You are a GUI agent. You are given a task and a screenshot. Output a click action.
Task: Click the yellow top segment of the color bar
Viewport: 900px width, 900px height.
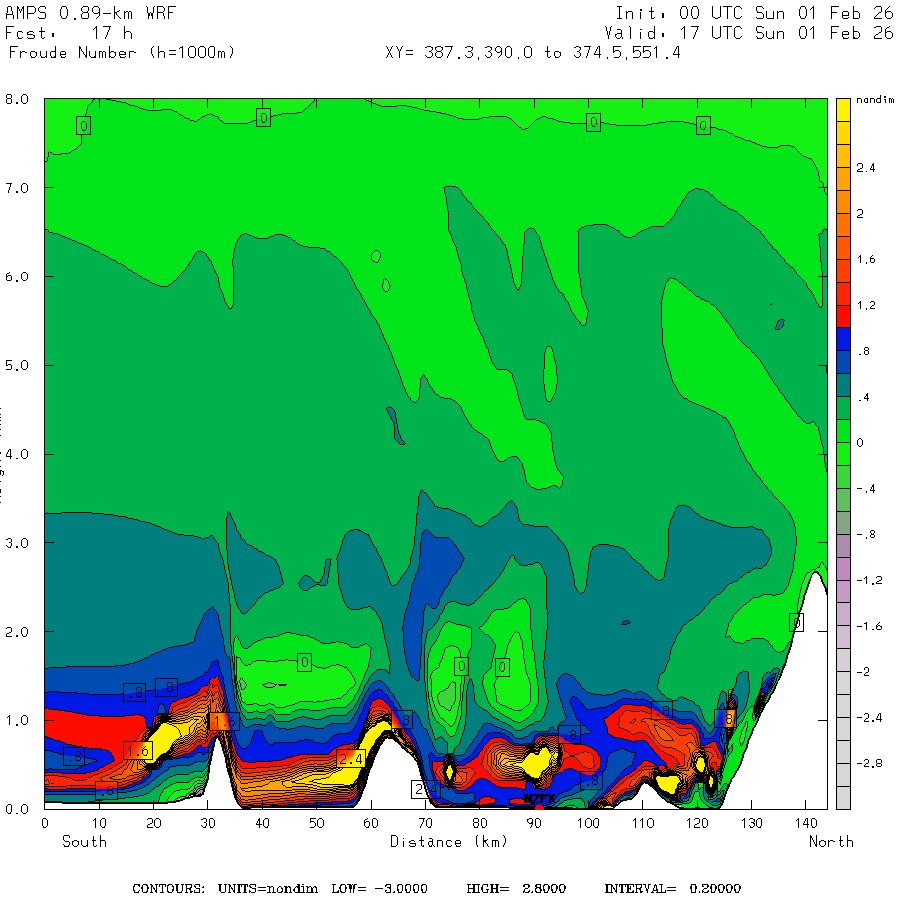843,110
